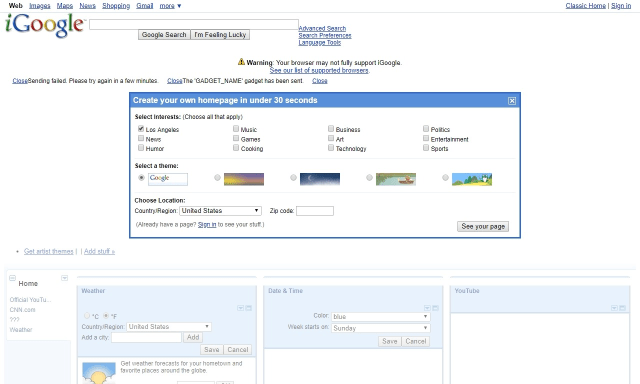640x384 pixels.
Task: Open the Date & Time gadget menu arrow icon
Action: point(427,308)
